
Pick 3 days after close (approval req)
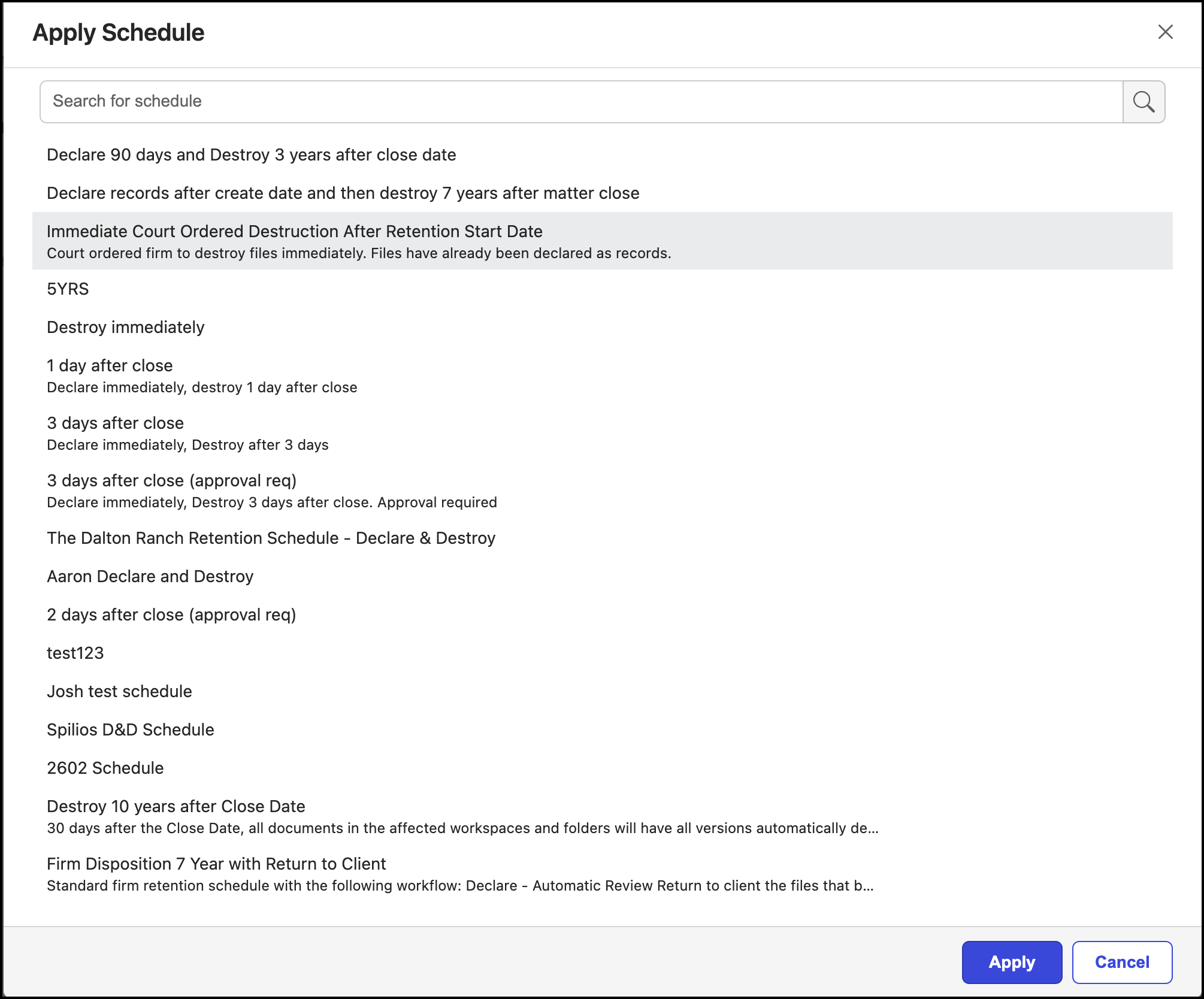click(x=172, y=481)
